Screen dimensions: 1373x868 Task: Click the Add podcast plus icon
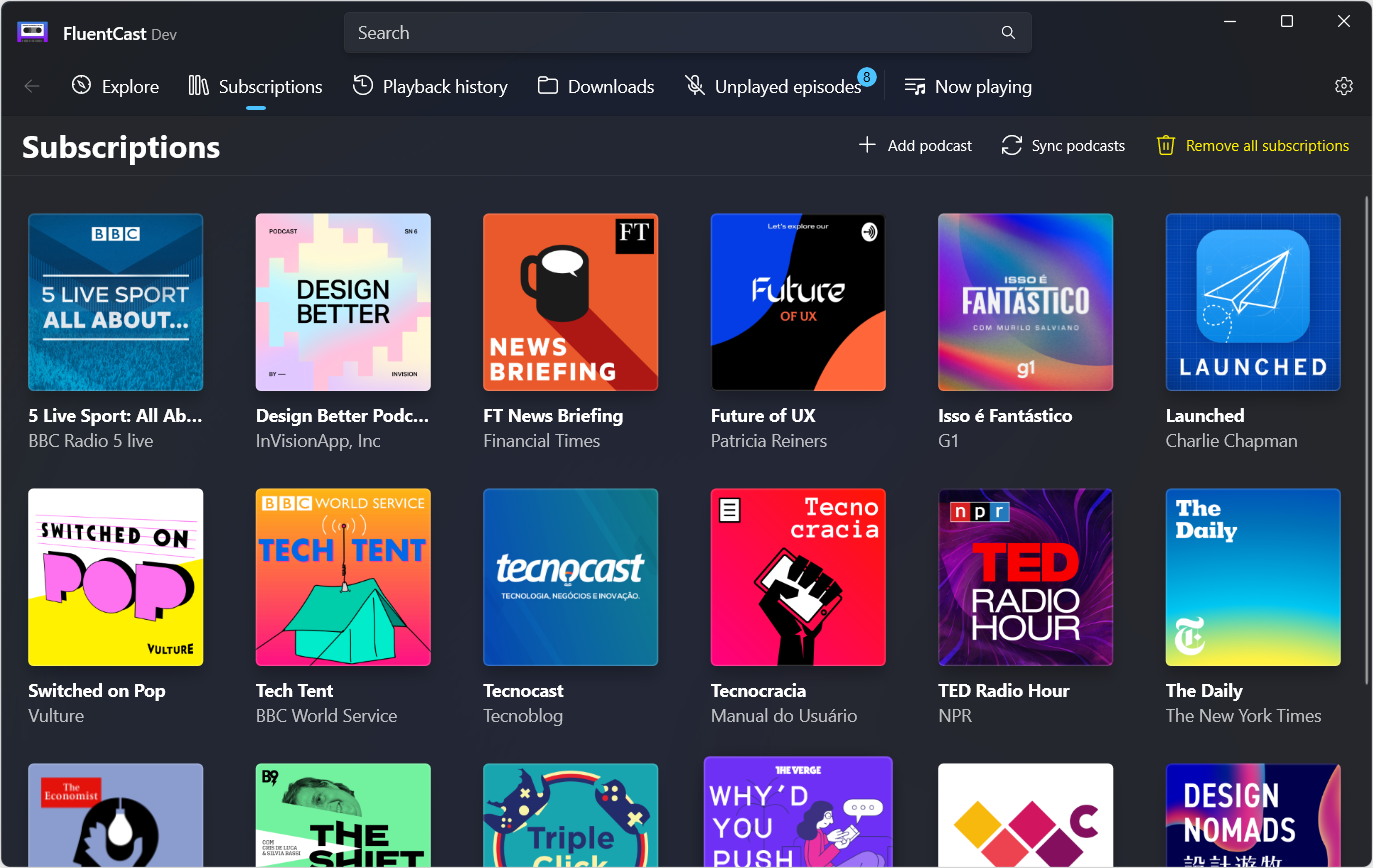pyautogui.click(x=866, y=145)
